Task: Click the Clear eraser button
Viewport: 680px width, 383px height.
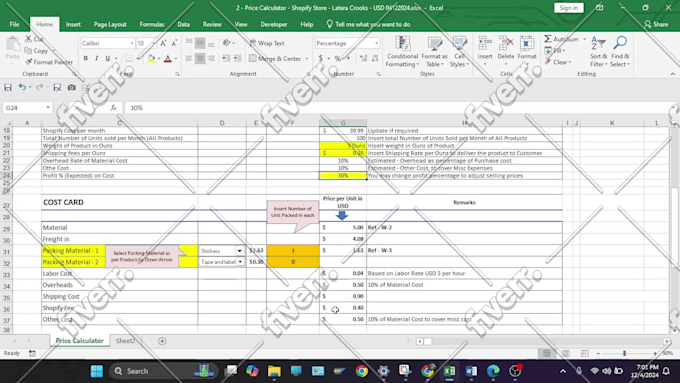Action: point(558,62)
